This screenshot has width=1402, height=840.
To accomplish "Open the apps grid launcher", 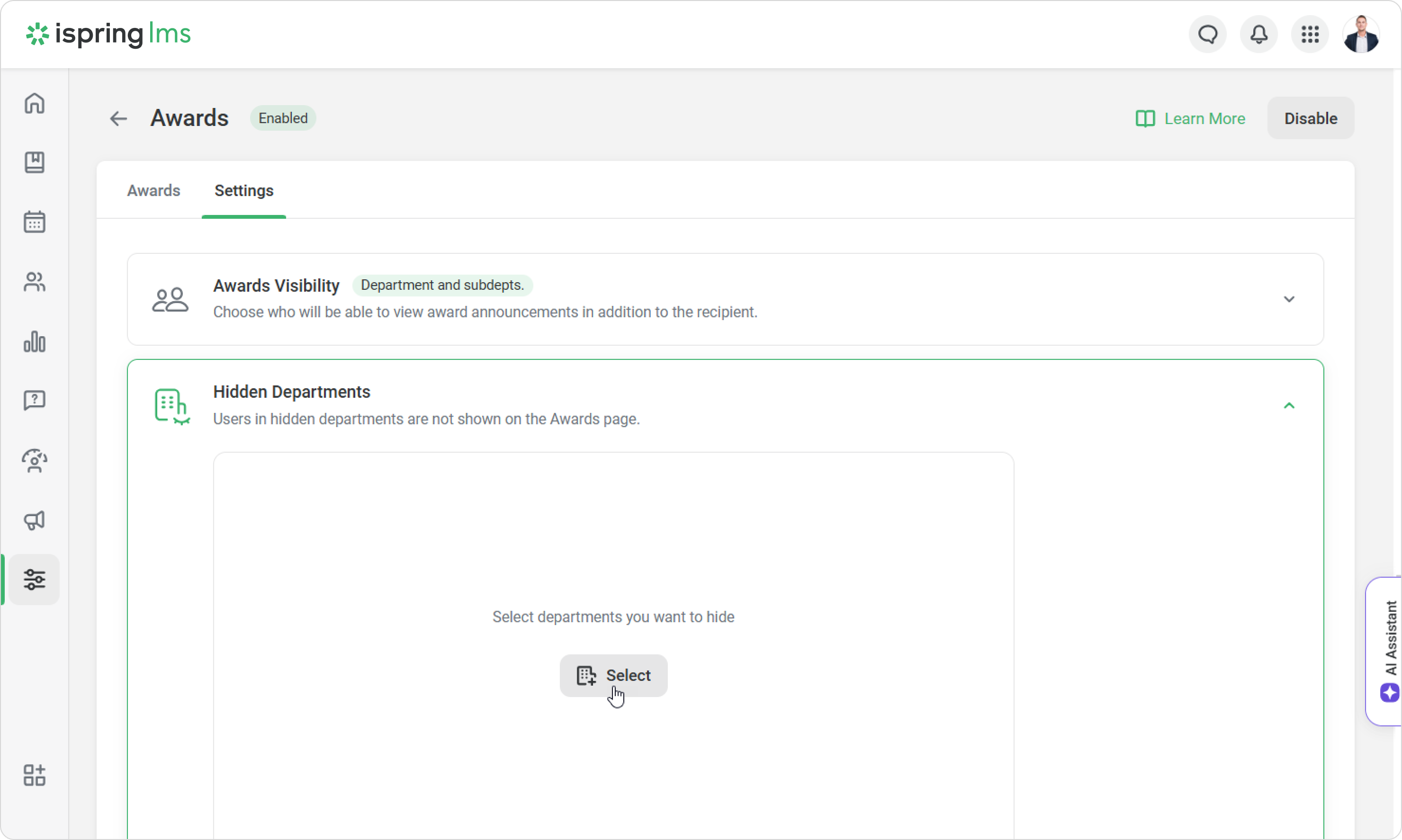I will [1310, 35].
